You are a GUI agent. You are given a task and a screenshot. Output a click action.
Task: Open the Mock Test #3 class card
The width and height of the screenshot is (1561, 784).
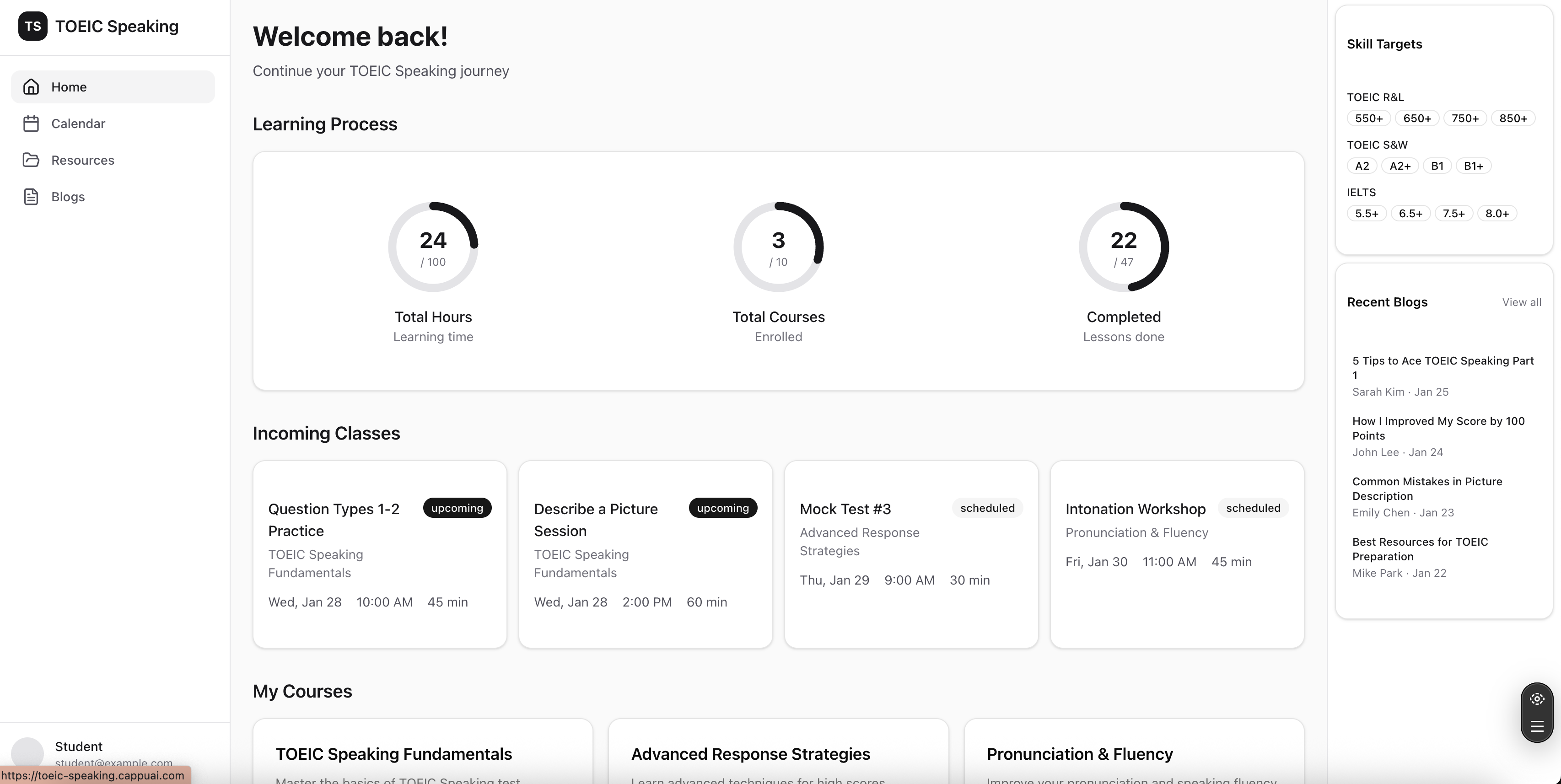[911, 554]
